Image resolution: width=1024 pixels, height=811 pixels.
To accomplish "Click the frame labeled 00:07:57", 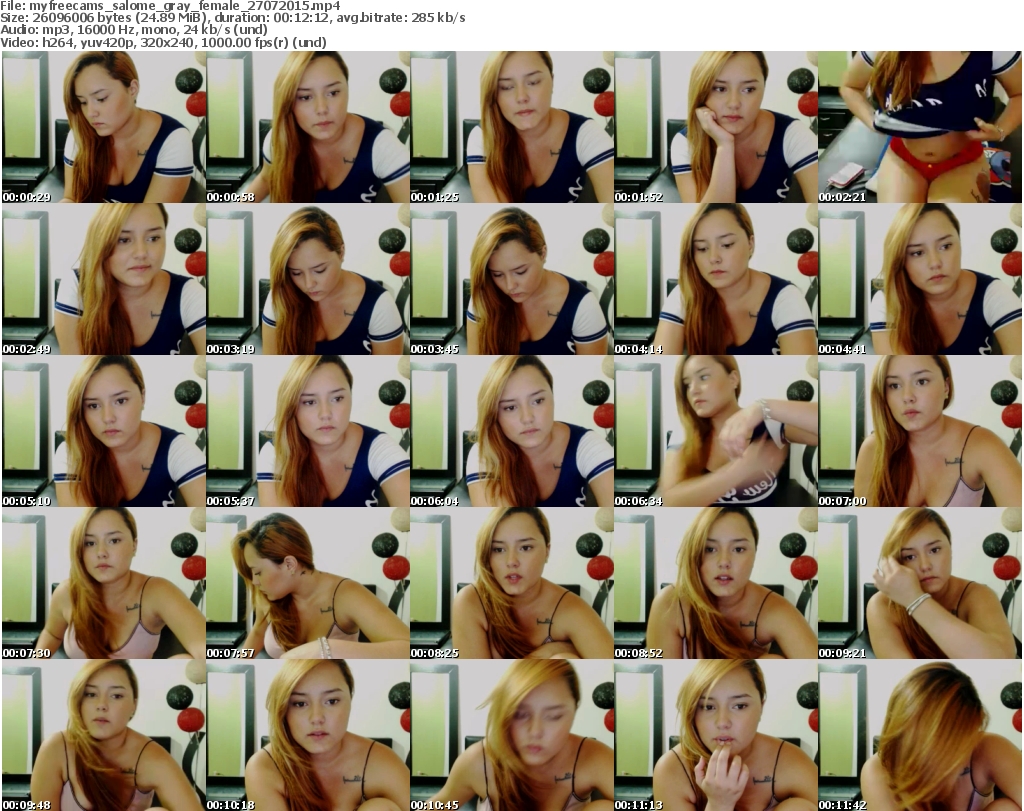I will [x=308, y=583].
